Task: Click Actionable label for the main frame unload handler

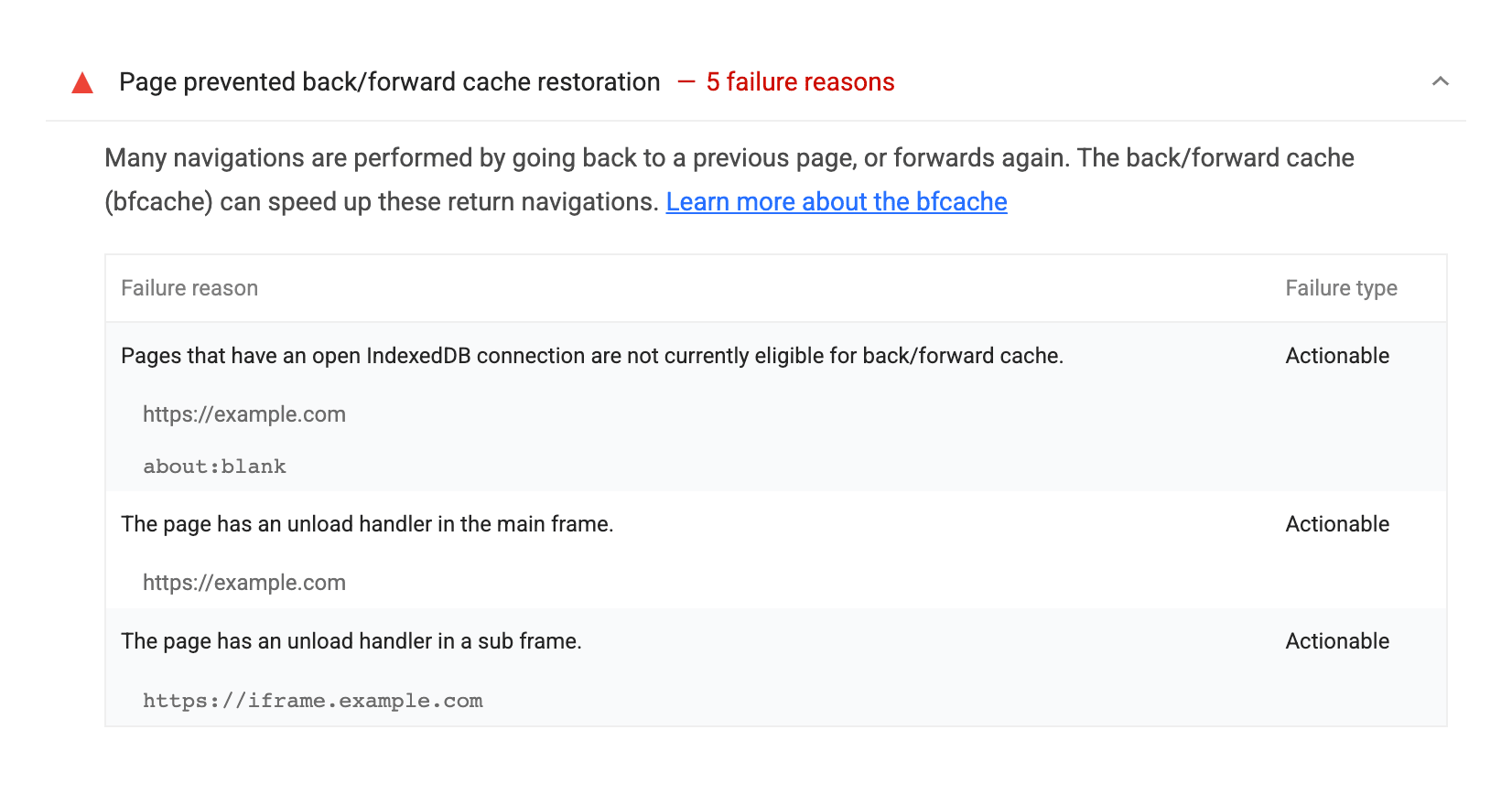Action: tap(1337, 524)
